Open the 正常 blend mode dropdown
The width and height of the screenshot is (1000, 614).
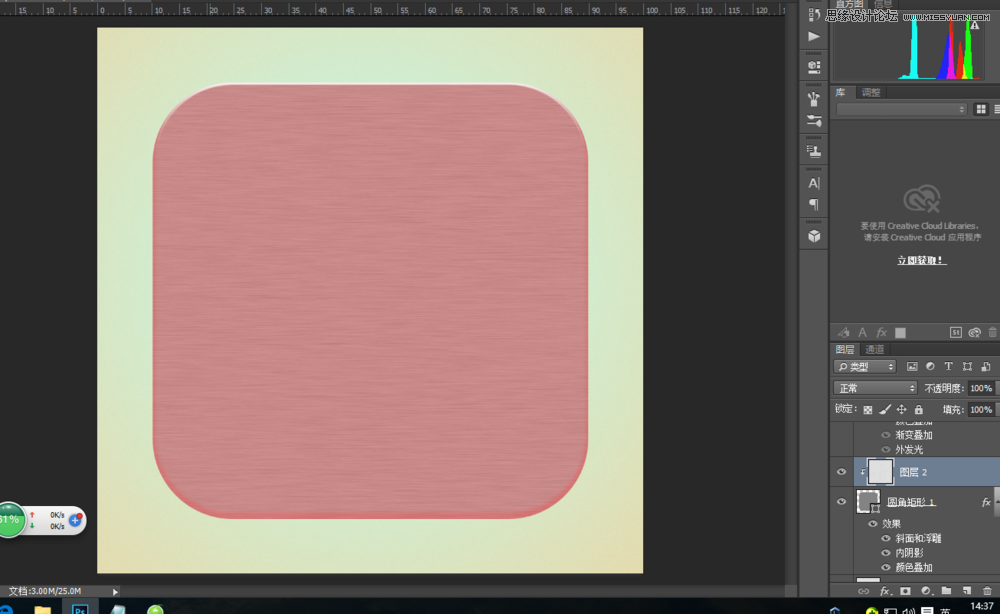(876, 388)
